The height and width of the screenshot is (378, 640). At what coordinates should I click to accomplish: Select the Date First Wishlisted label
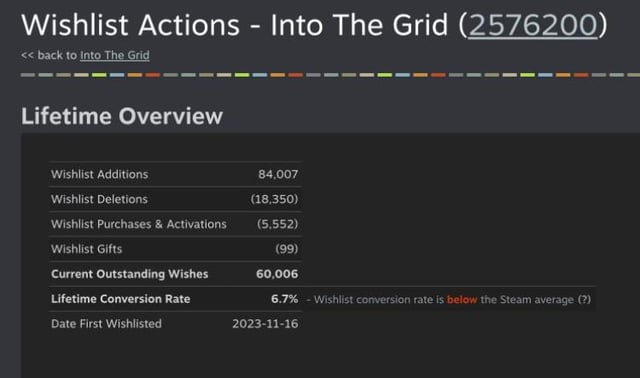pos(106,324)
